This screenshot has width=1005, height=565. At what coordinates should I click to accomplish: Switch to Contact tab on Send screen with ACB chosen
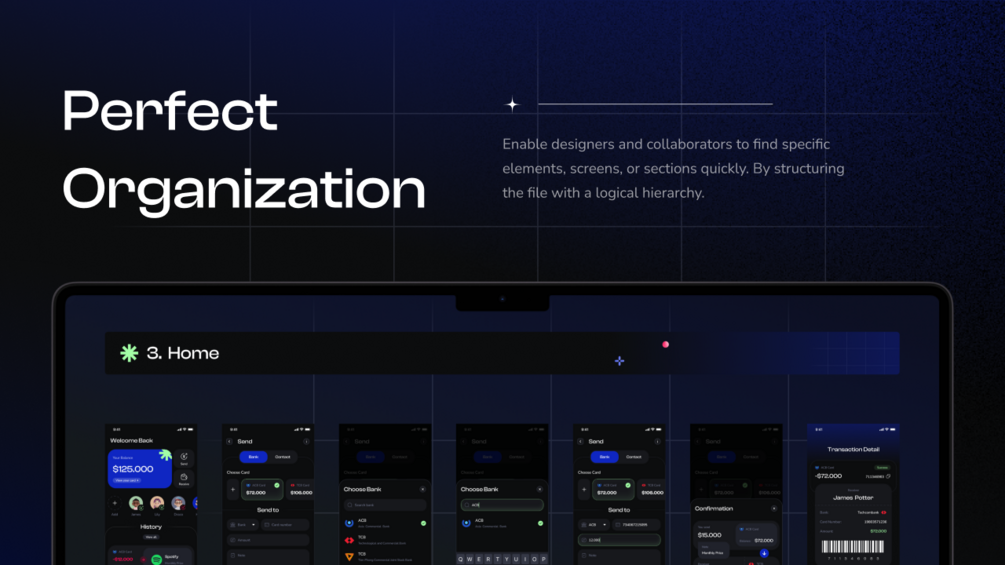click(x=634, y=457)
